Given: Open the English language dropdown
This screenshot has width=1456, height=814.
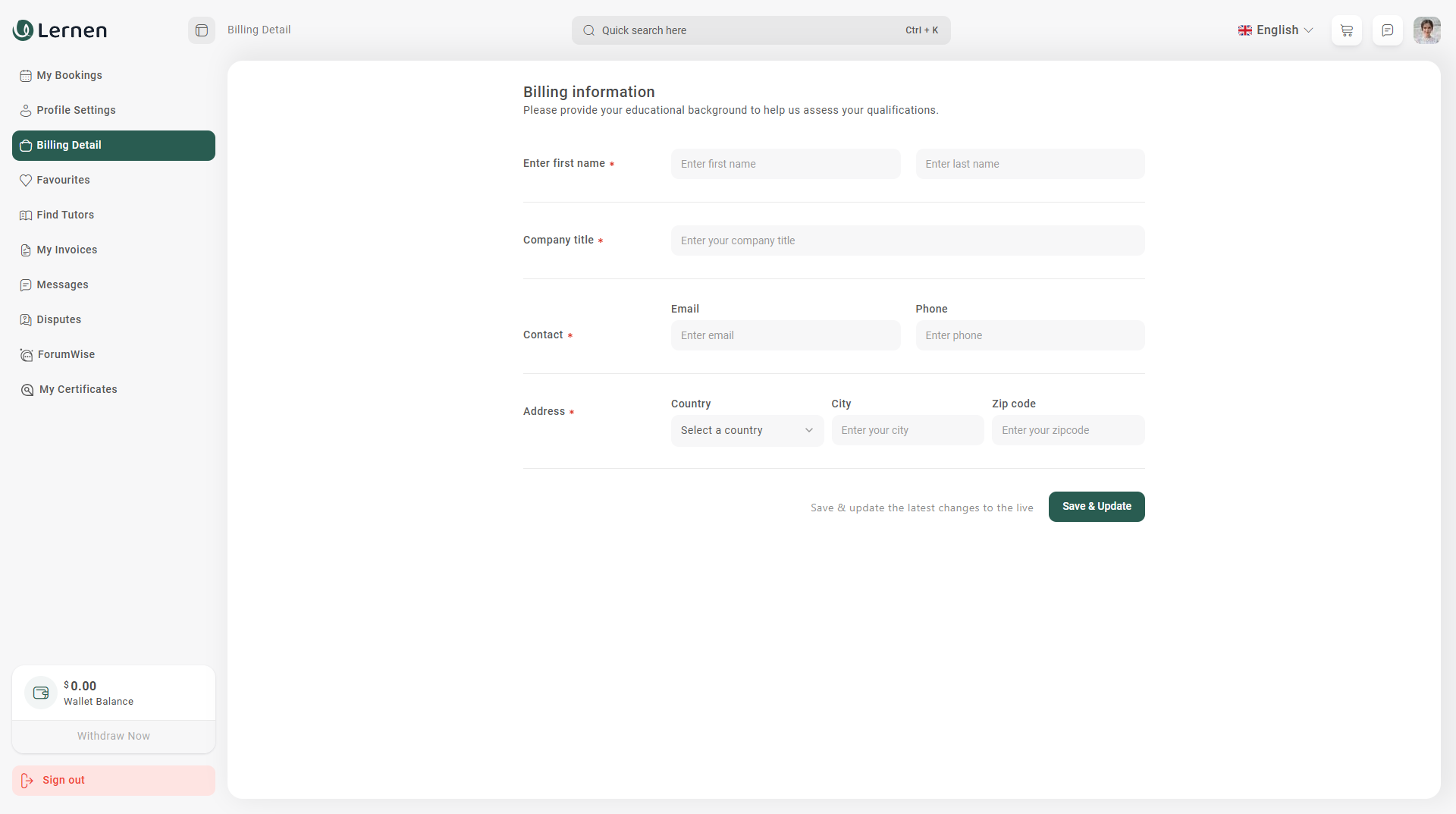Looking at the screenshot, I should pyautogui.click(x=1276, y=30).
